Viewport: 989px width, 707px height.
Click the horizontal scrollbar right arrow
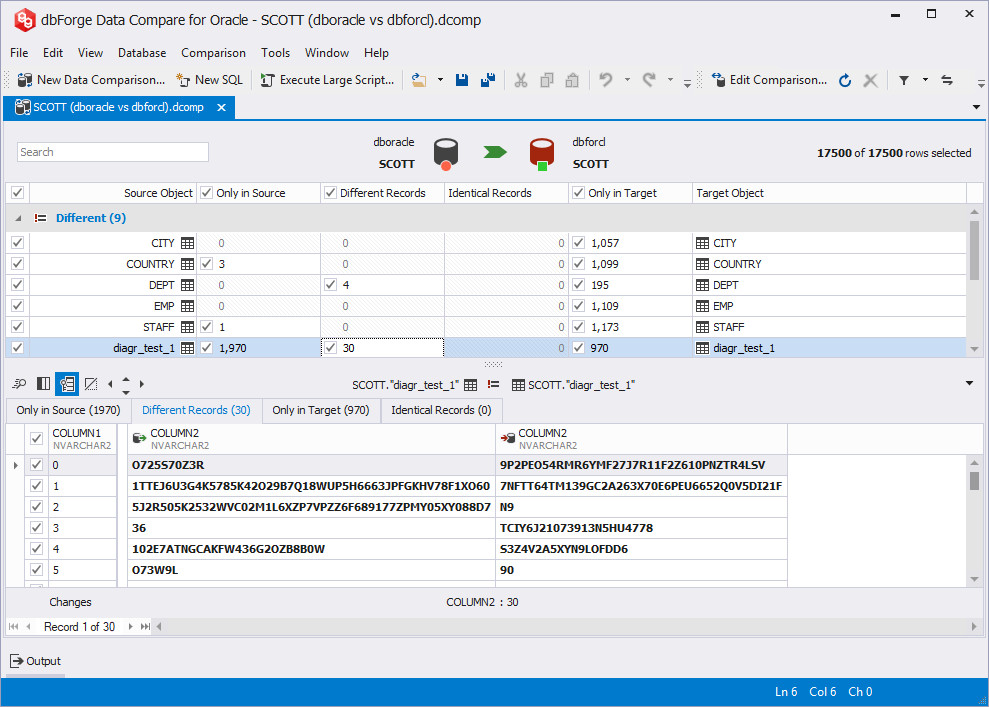coord(974,626)
